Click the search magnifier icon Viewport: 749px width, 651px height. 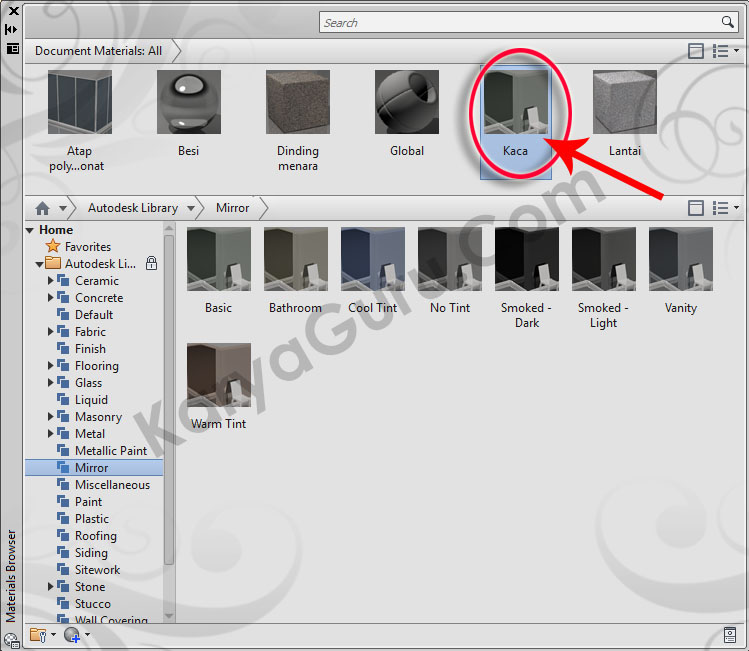(727, 22)
